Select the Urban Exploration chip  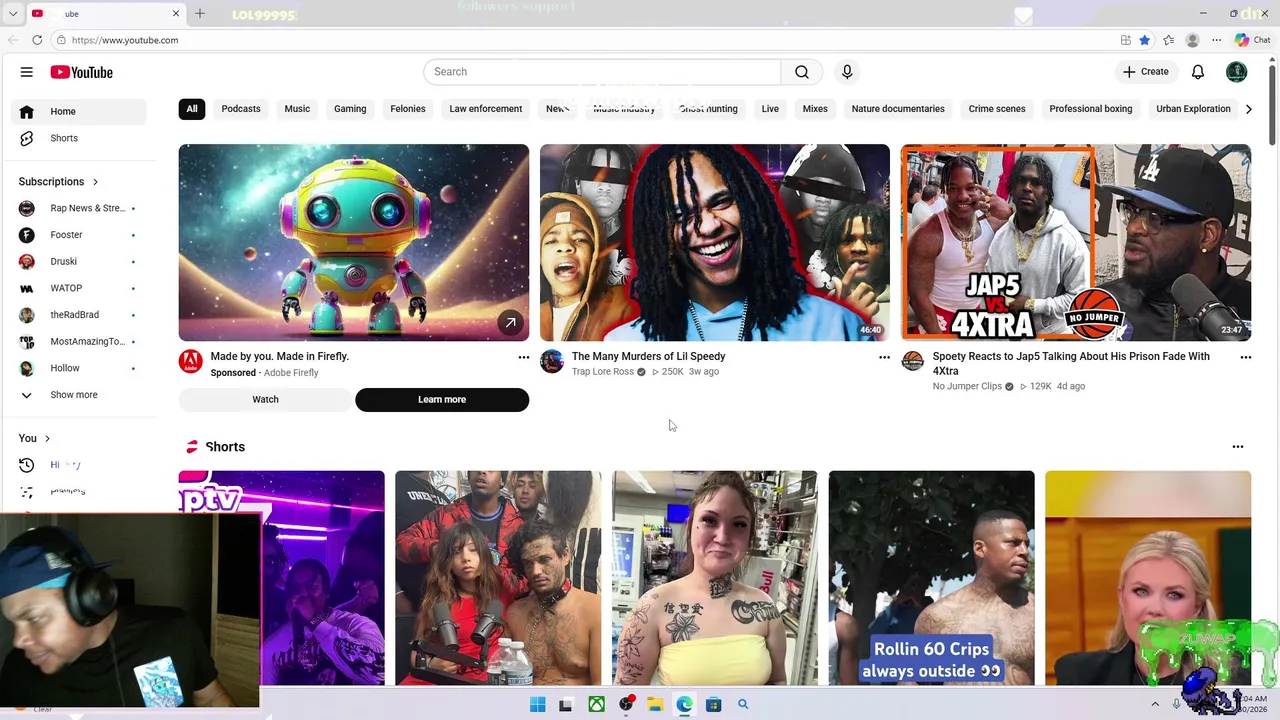[1193, 109]
